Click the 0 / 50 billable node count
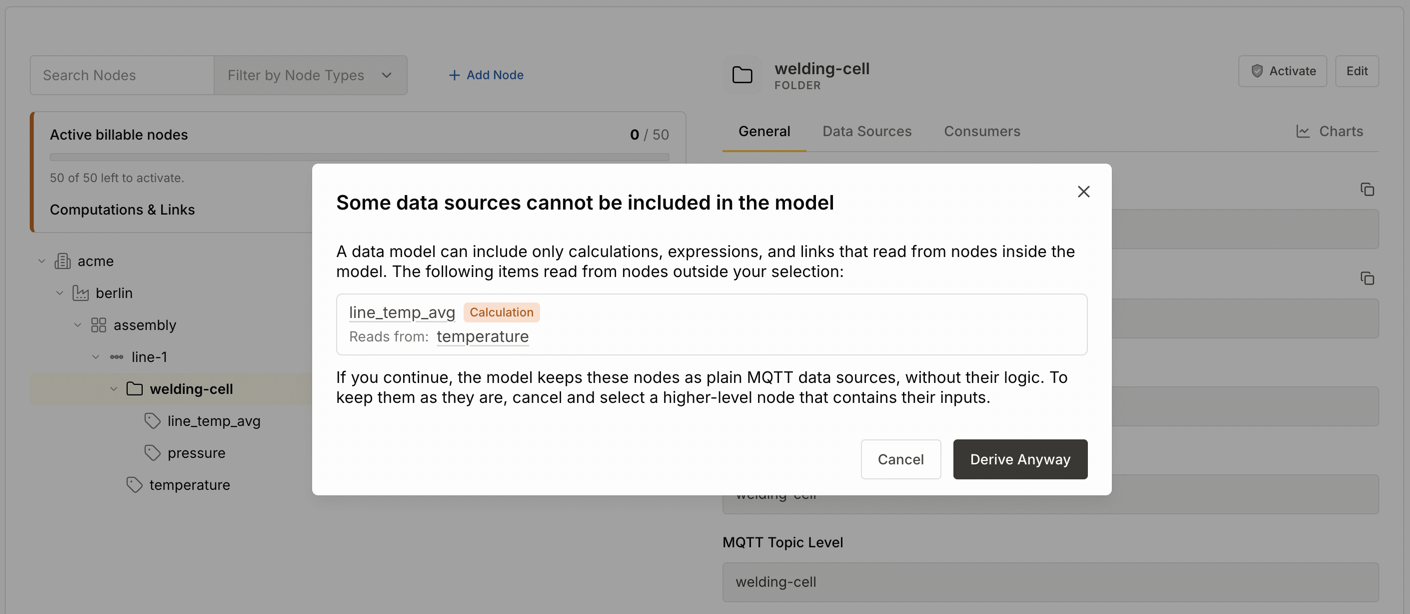 650,135
